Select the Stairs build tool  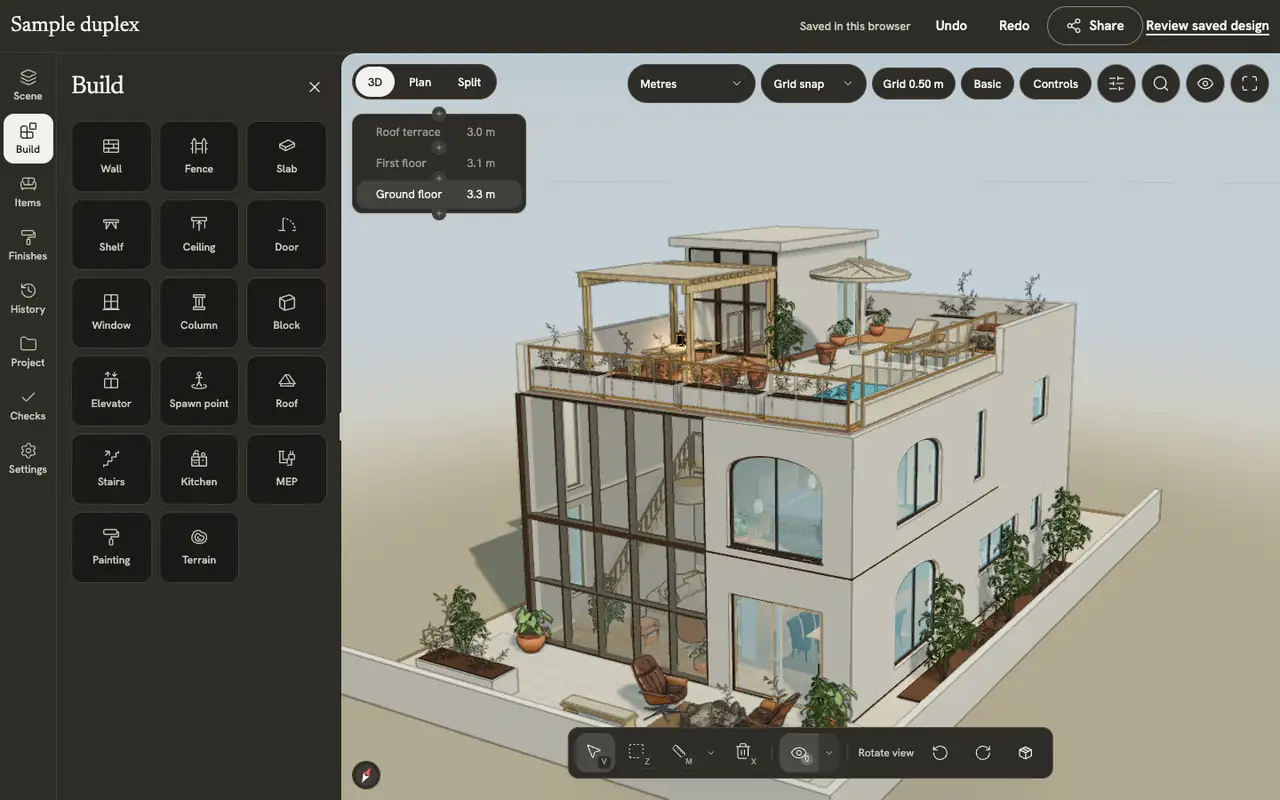(111, 469)
